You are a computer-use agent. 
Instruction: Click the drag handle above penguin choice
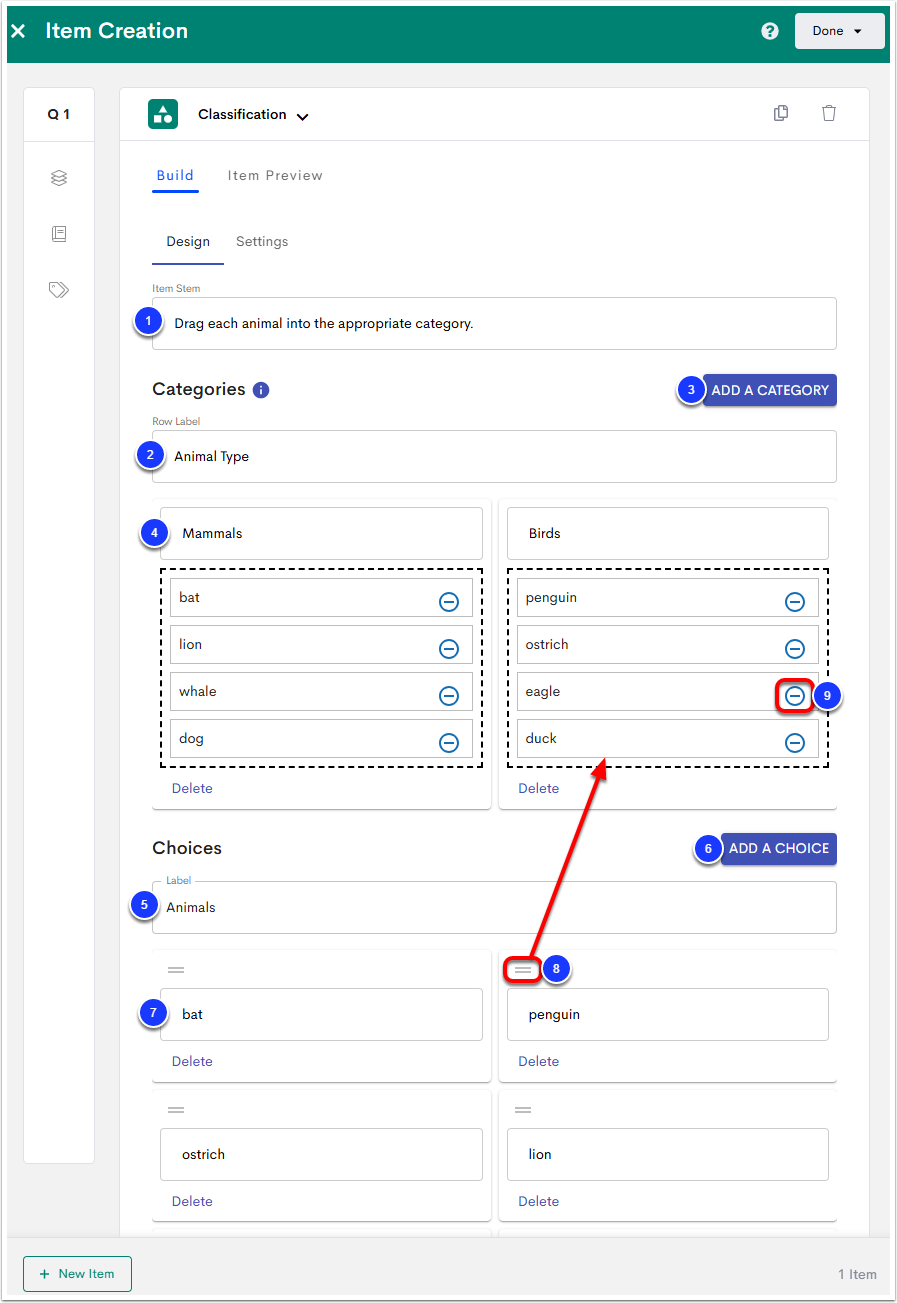(x=523, y=969)
